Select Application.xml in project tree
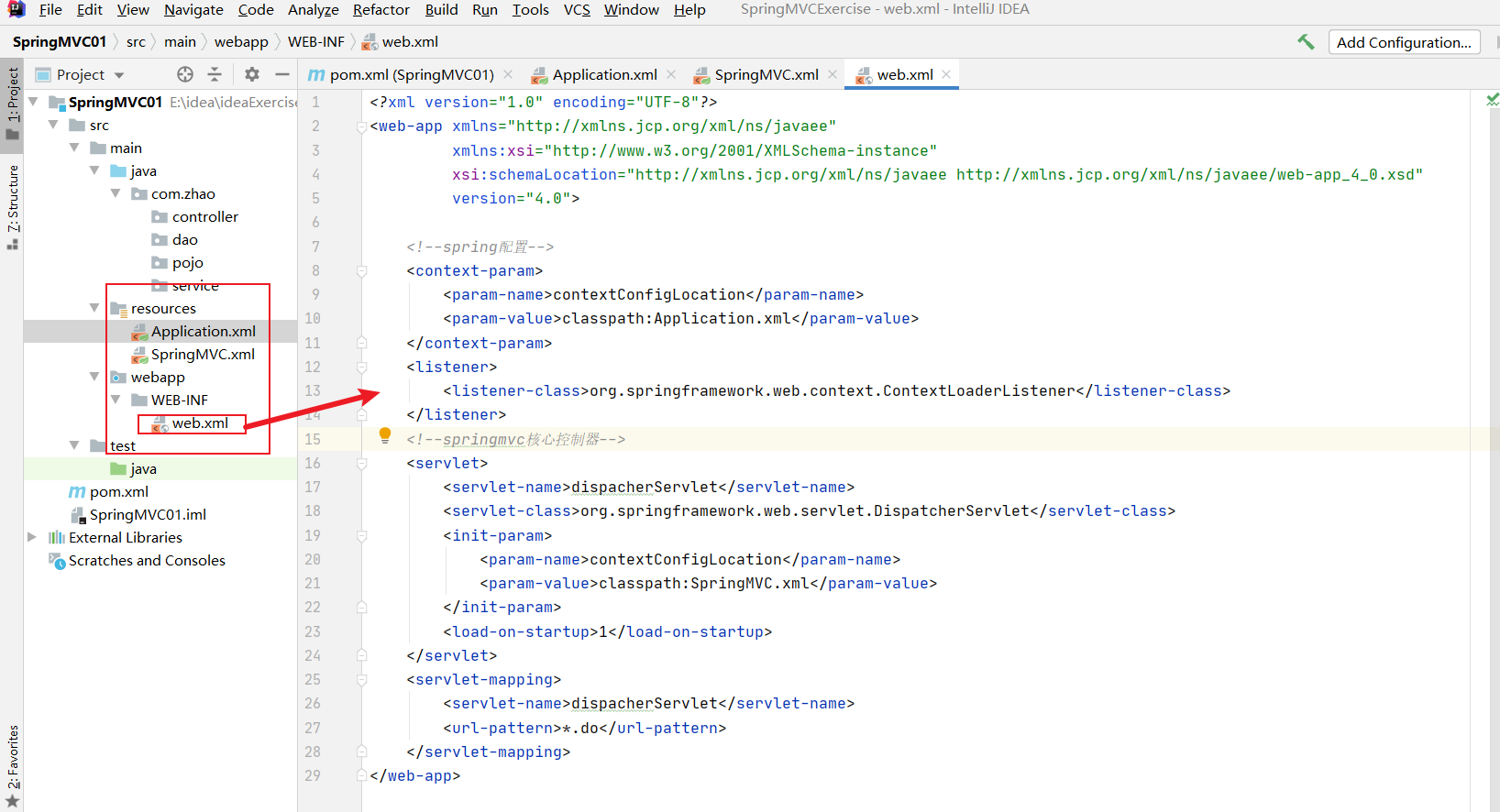Image resolution: width=1500 pixels, height=812 pixels. pyautogui.click(x=203, y=331)
